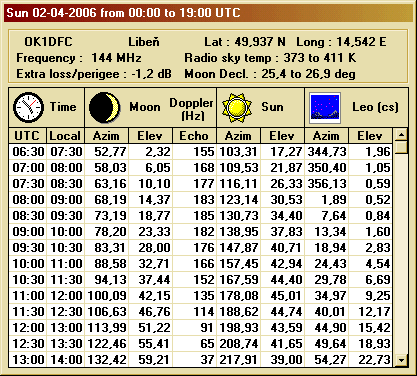Click the Lat 49,937 N text
Screen dimensions: 417x376
tap(245, 42)
